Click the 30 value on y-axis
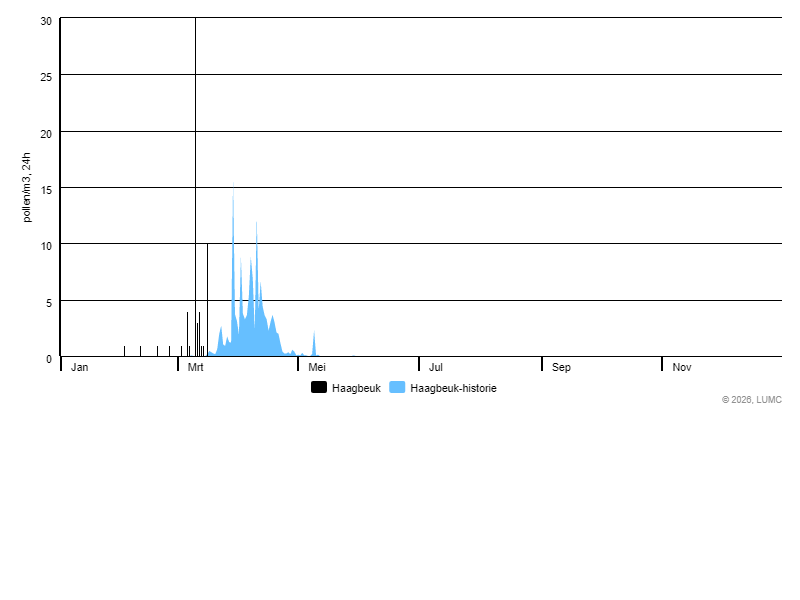 point(46,21)
